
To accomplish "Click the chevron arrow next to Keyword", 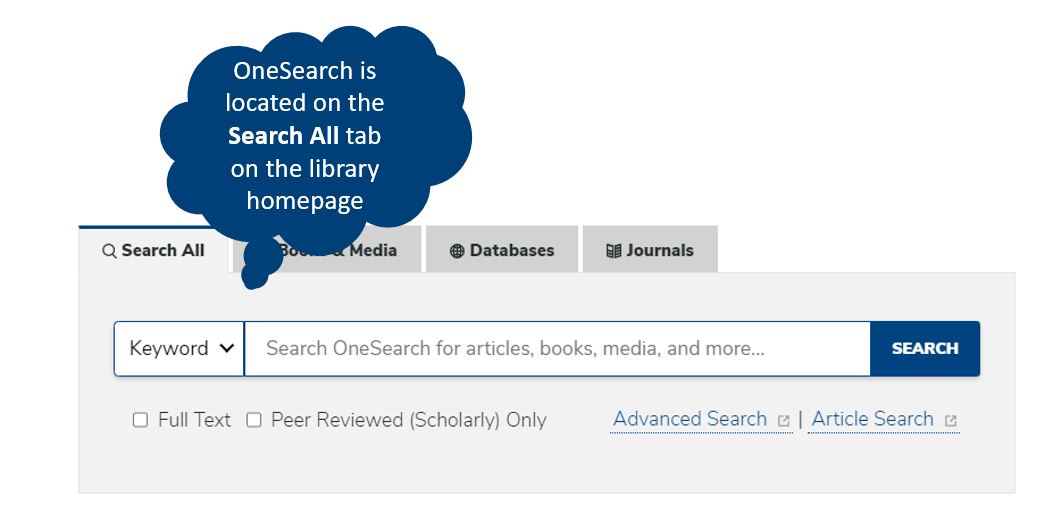I will [227, 348].
